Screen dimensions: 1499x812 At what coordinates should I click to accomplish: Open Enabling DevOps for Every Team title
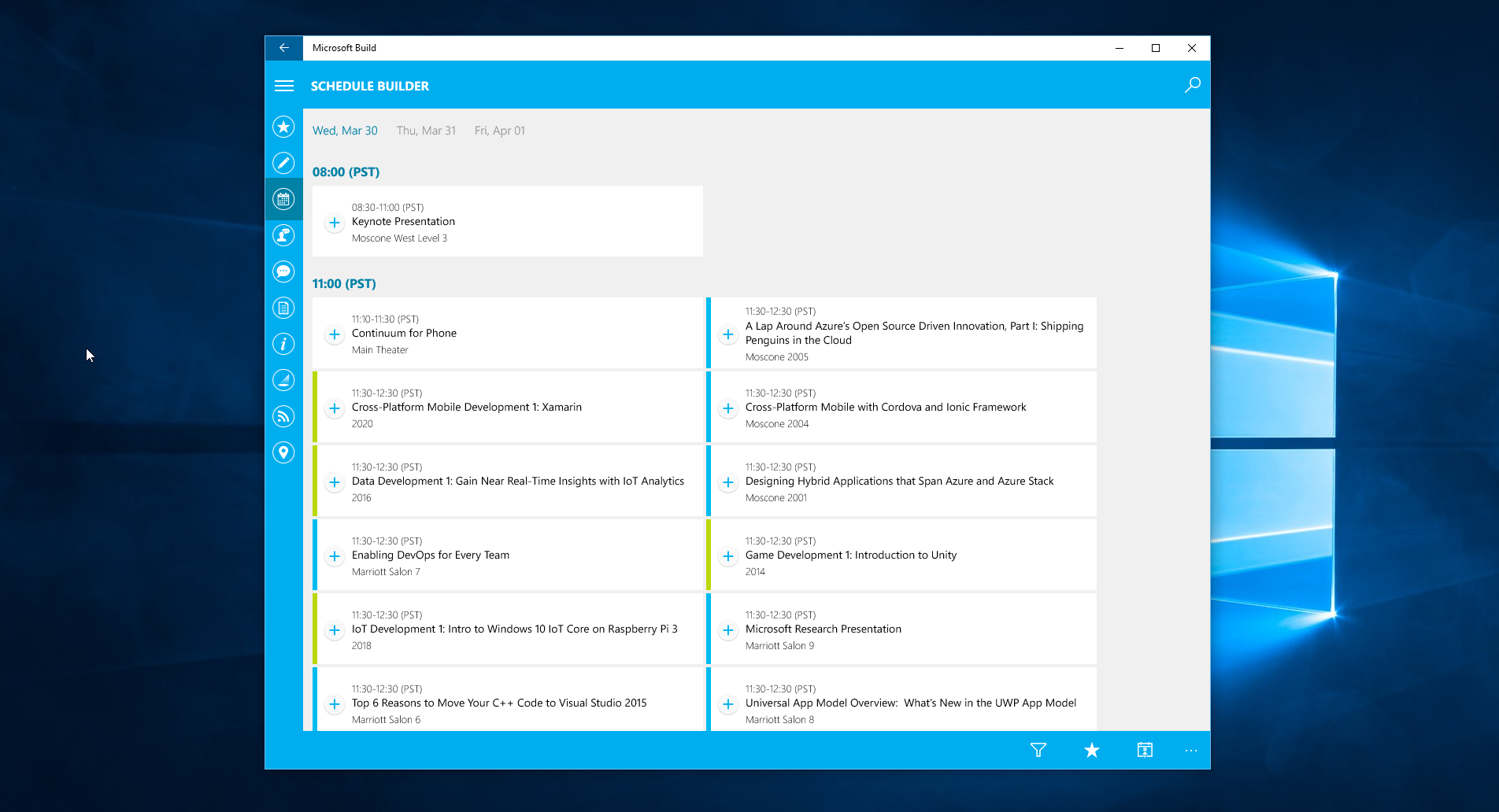click(431, 555)
